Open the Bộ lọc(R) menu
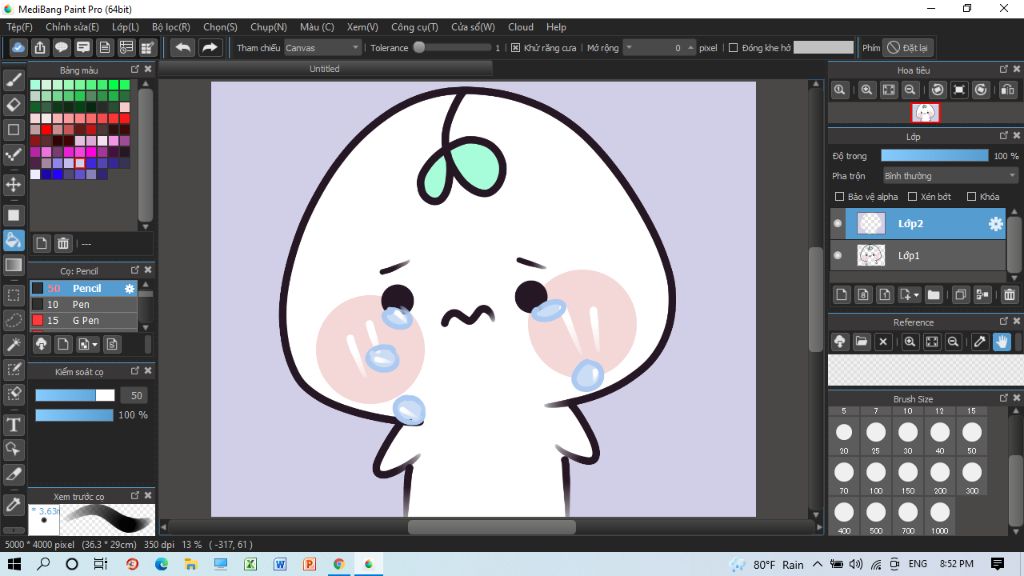 click(171, 27)
